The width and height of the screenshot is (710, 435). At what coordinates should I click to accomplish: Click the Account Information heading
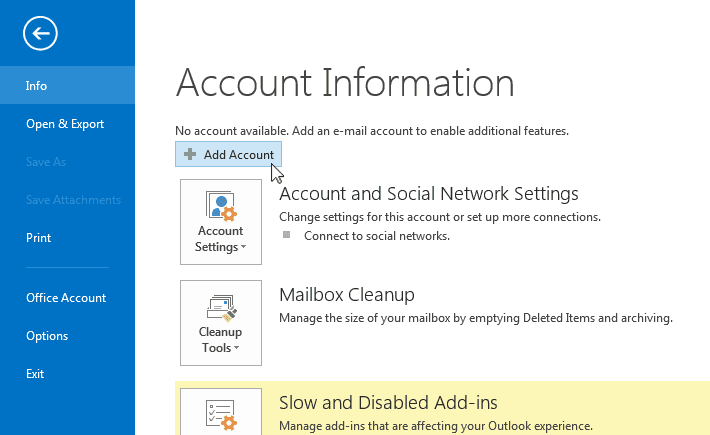tap(345, 83)
